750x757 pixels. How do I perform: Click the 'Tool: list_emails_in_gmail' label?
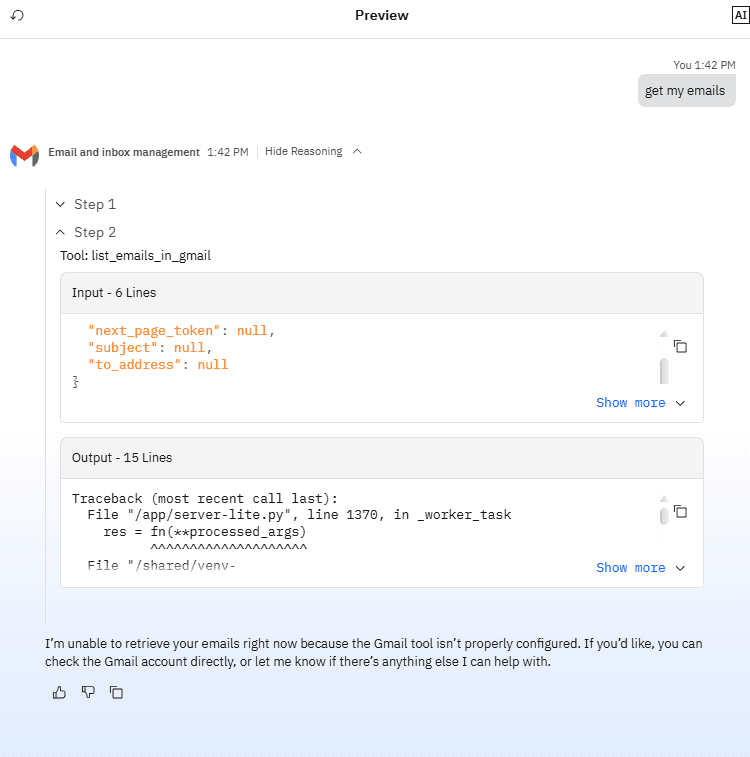coord(136,256)
